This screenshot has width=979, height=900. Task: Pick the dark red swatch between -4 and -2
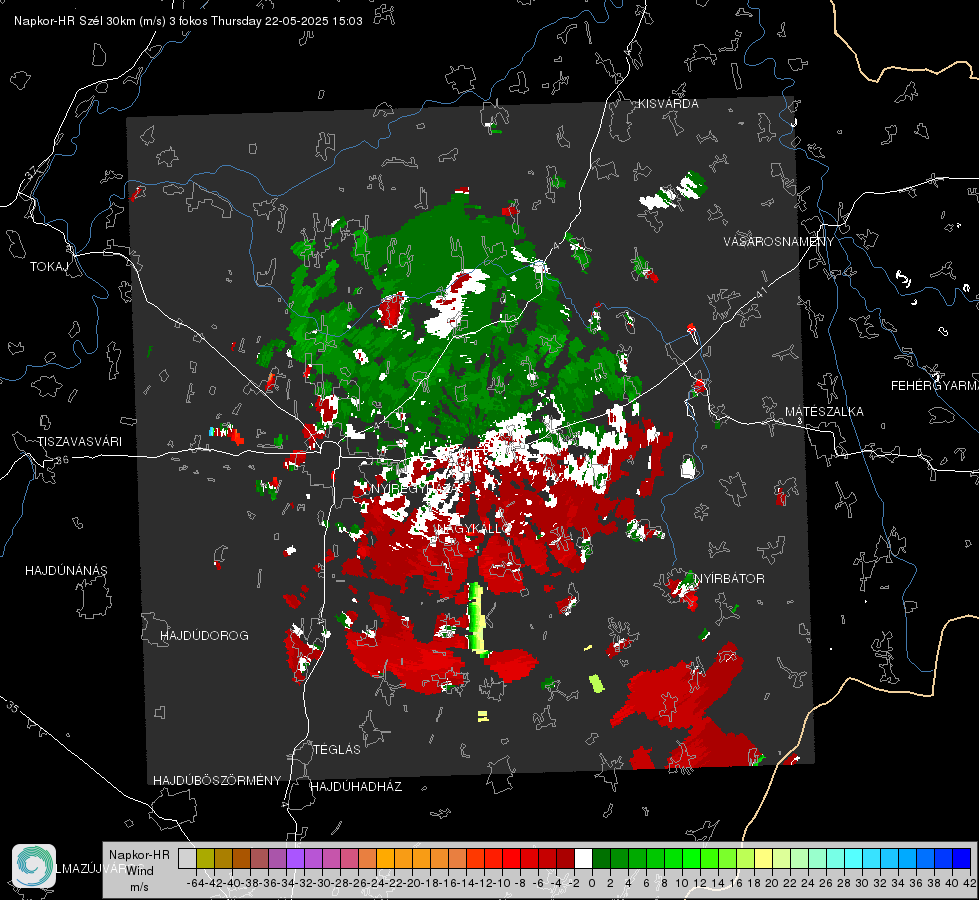click(565, 859)
